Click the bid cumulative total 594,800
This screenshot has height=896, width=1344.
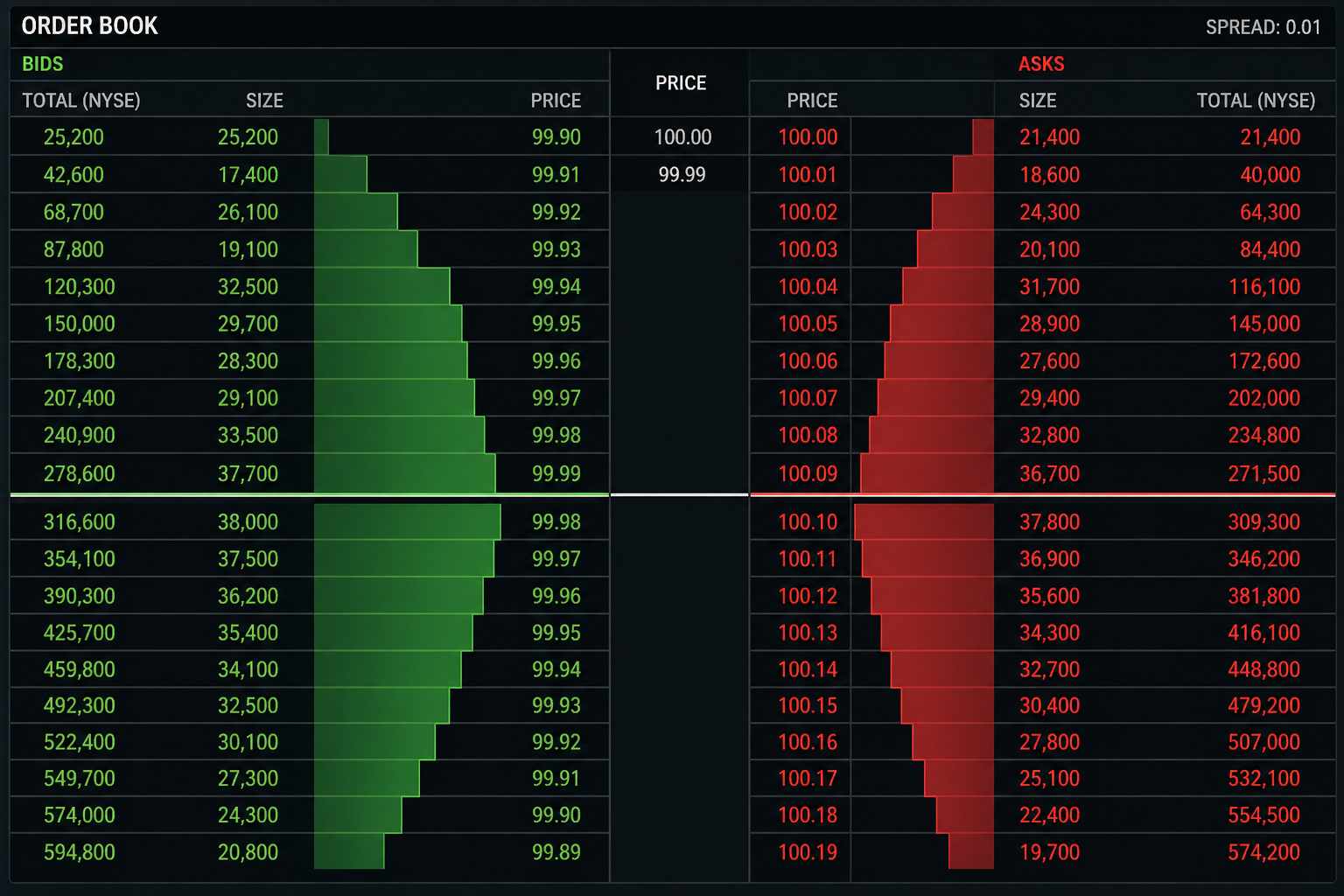[80, 852]
